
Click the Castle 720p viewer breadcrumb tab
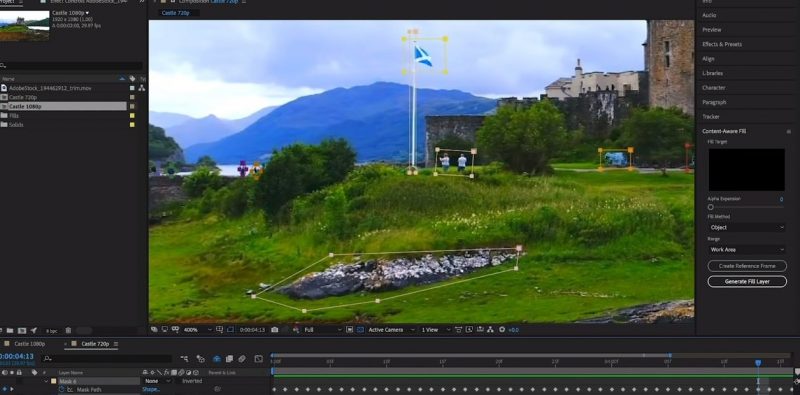click(176, 13)
